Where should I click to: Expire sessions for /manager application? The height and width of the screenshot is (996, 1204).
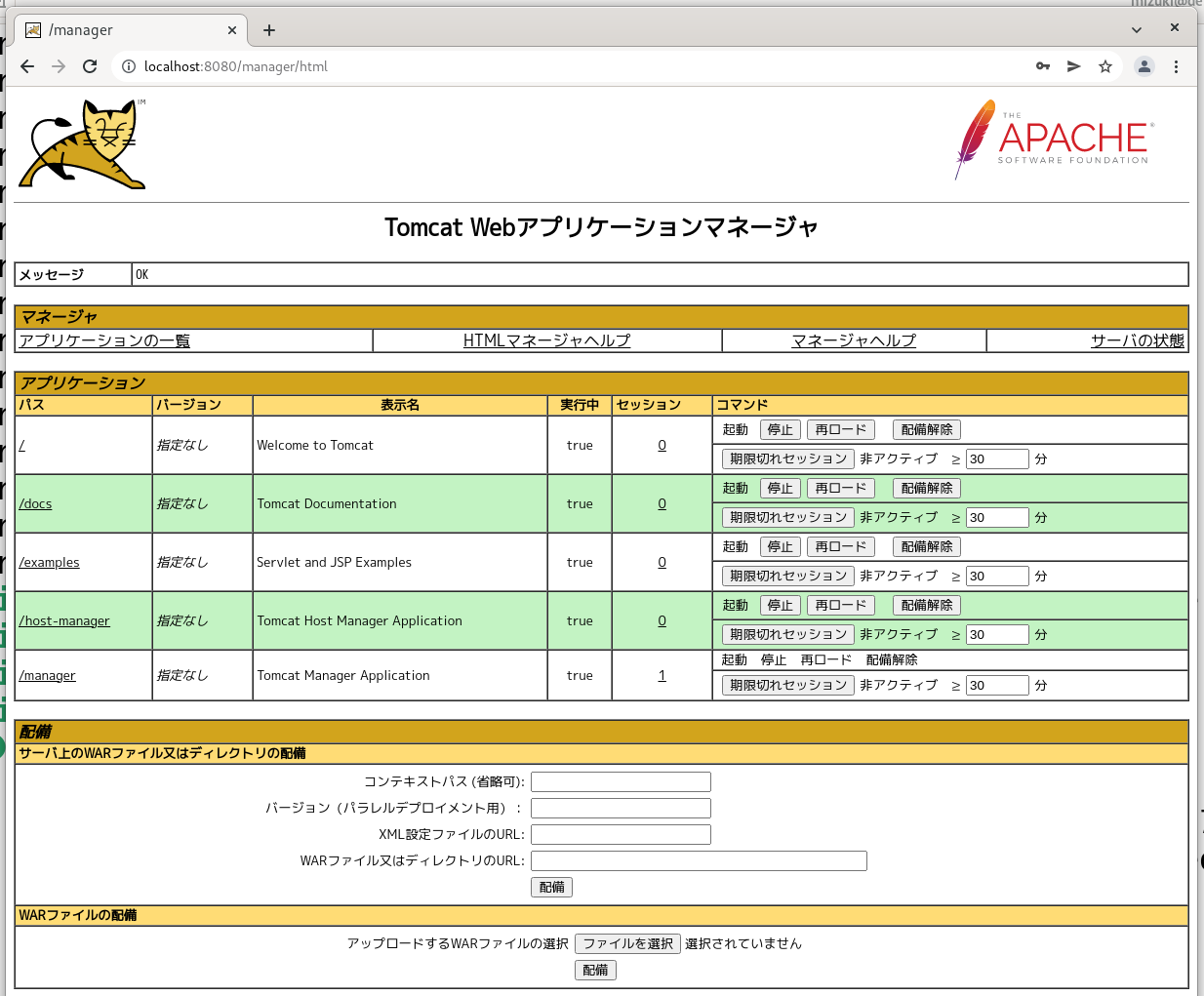pyautogui.click(x=788, y=685)
